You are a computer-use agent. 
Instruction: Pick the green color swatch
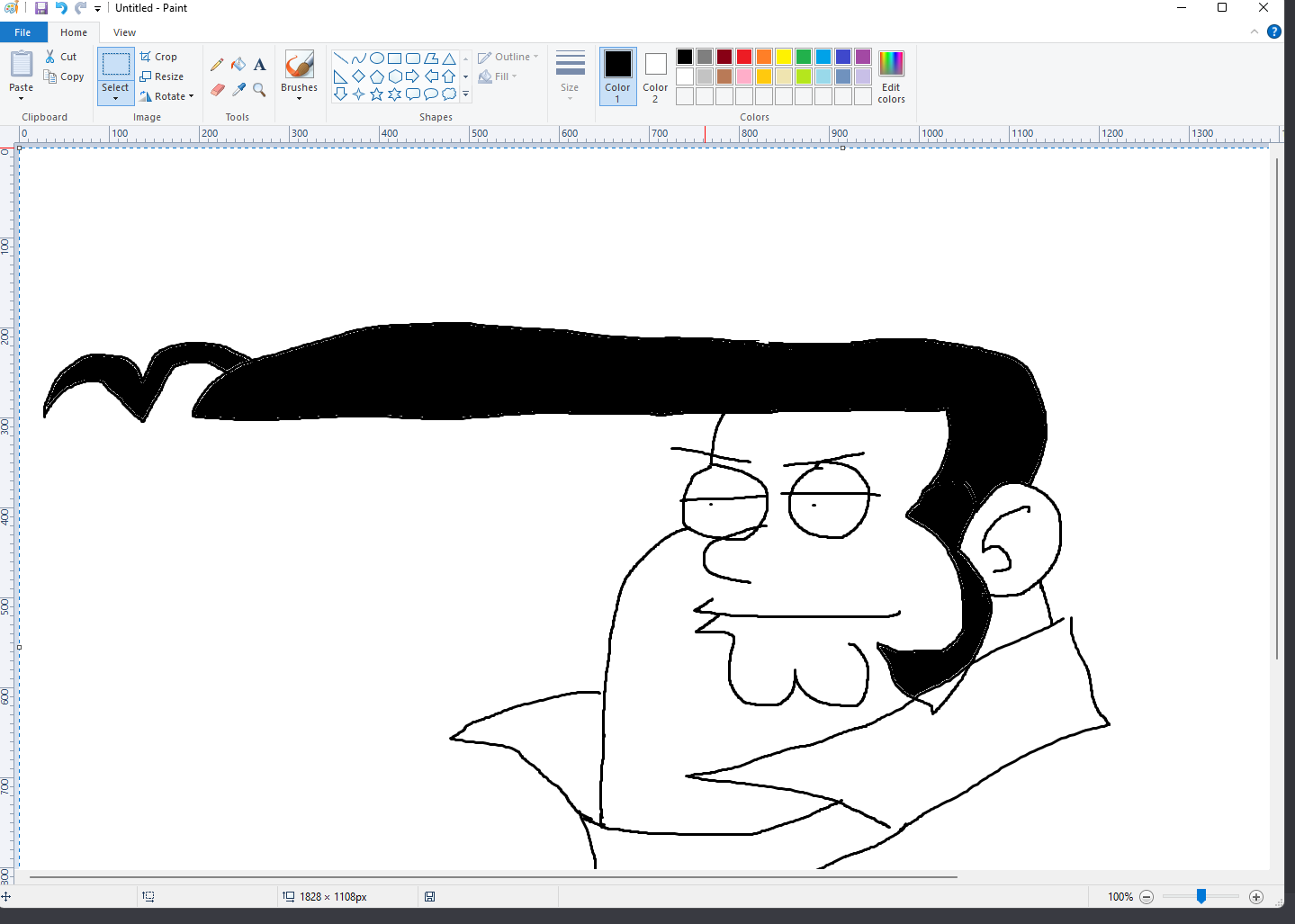pos(804,57)
